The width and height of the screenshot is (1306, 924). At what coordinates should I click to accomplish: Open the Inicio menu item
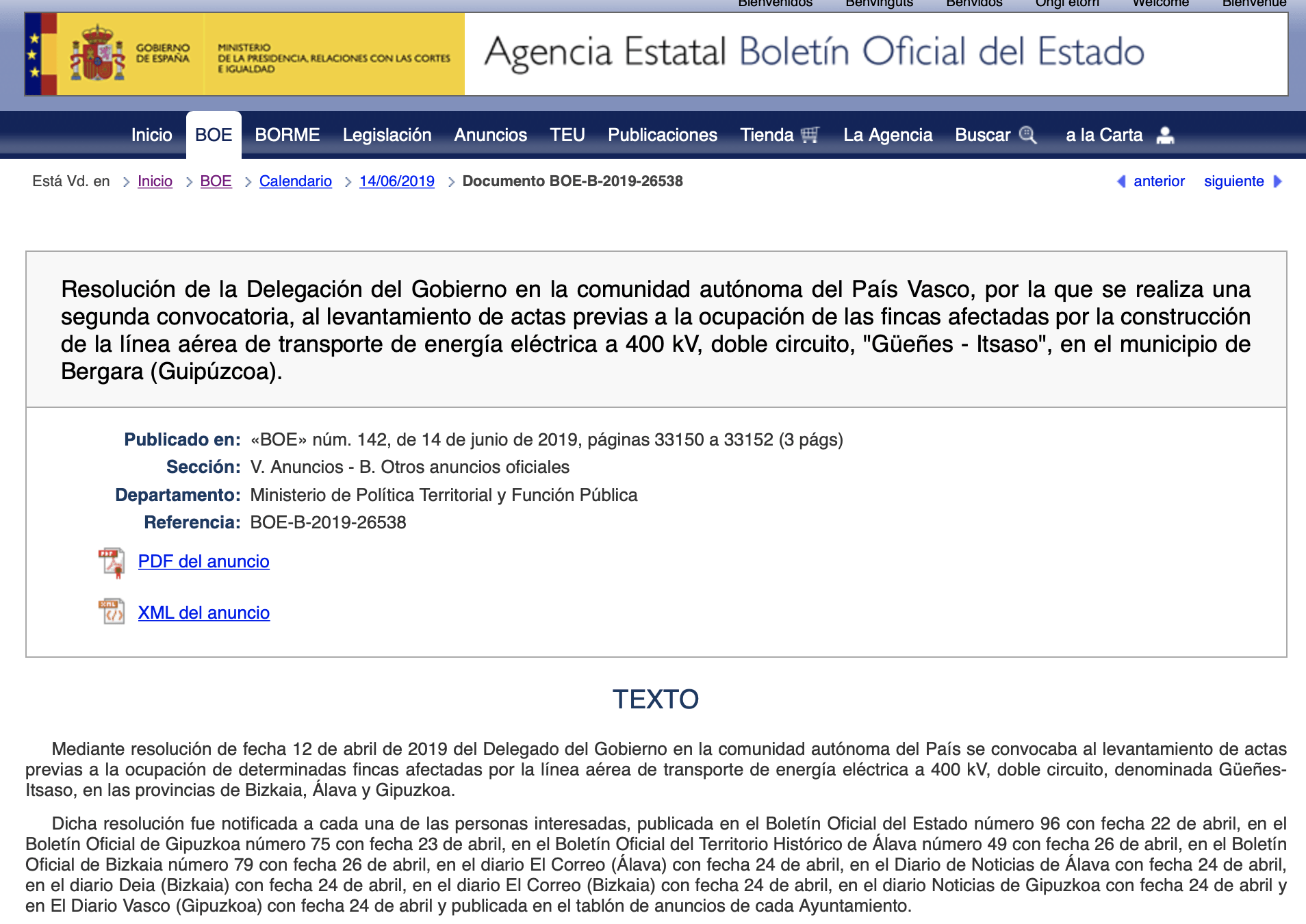[151, 135]
